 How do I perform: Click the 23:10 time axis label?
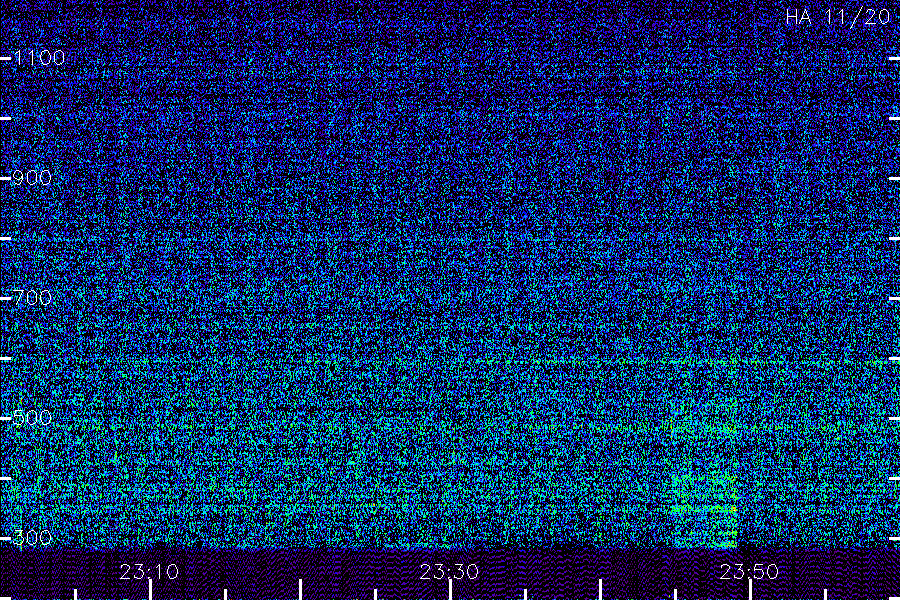pos(149,571)
